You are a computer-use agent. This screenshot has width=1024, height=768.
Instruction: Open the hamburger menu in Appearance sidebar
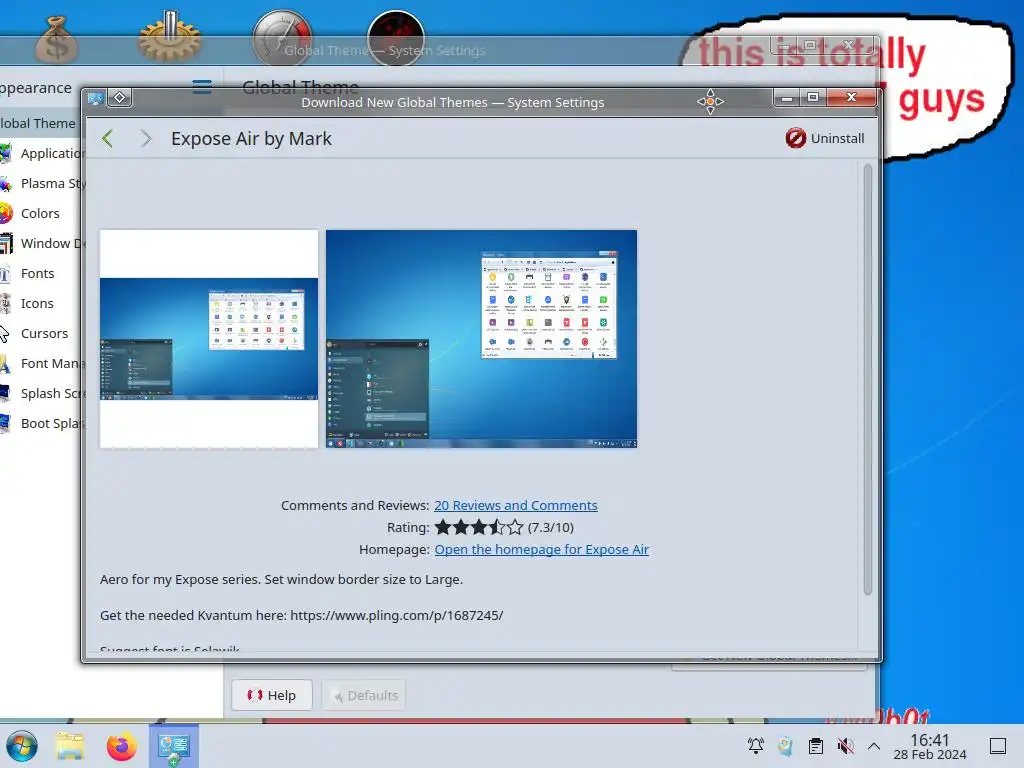[202, 87]
